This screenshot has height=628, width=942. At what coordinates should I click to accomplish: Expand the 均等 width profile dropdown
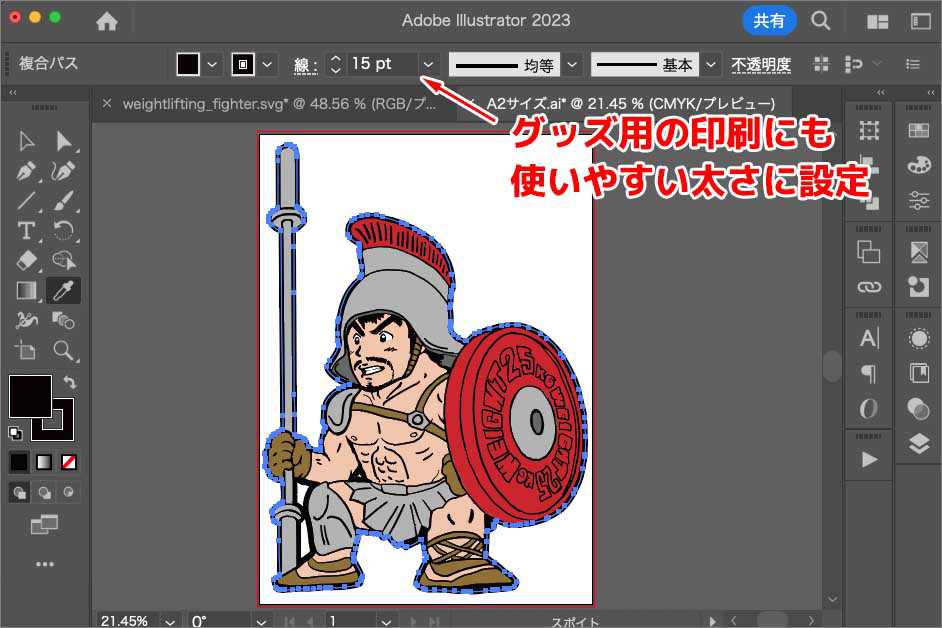pyautogui.click(x=572, y=64)
